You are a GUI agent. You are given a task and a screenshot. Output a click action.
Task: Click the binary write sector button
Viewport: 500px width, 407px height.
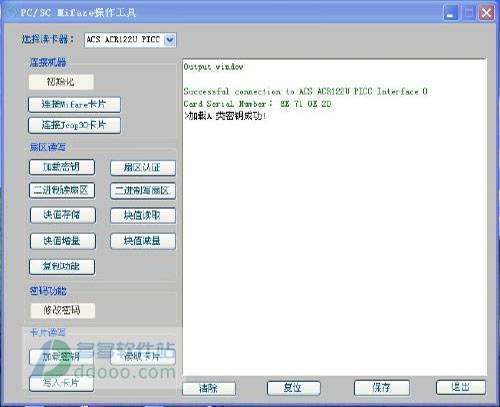[x=143, y=191]
